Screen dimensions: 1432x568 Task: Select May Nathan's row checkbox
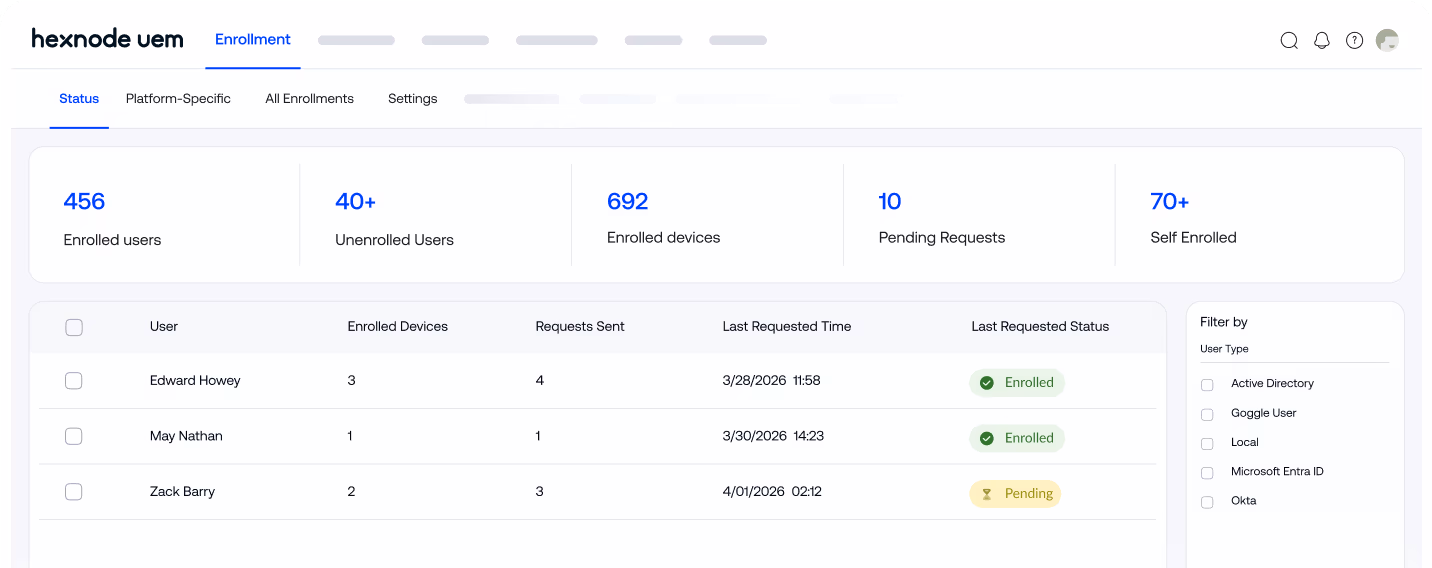click(73, 436)
